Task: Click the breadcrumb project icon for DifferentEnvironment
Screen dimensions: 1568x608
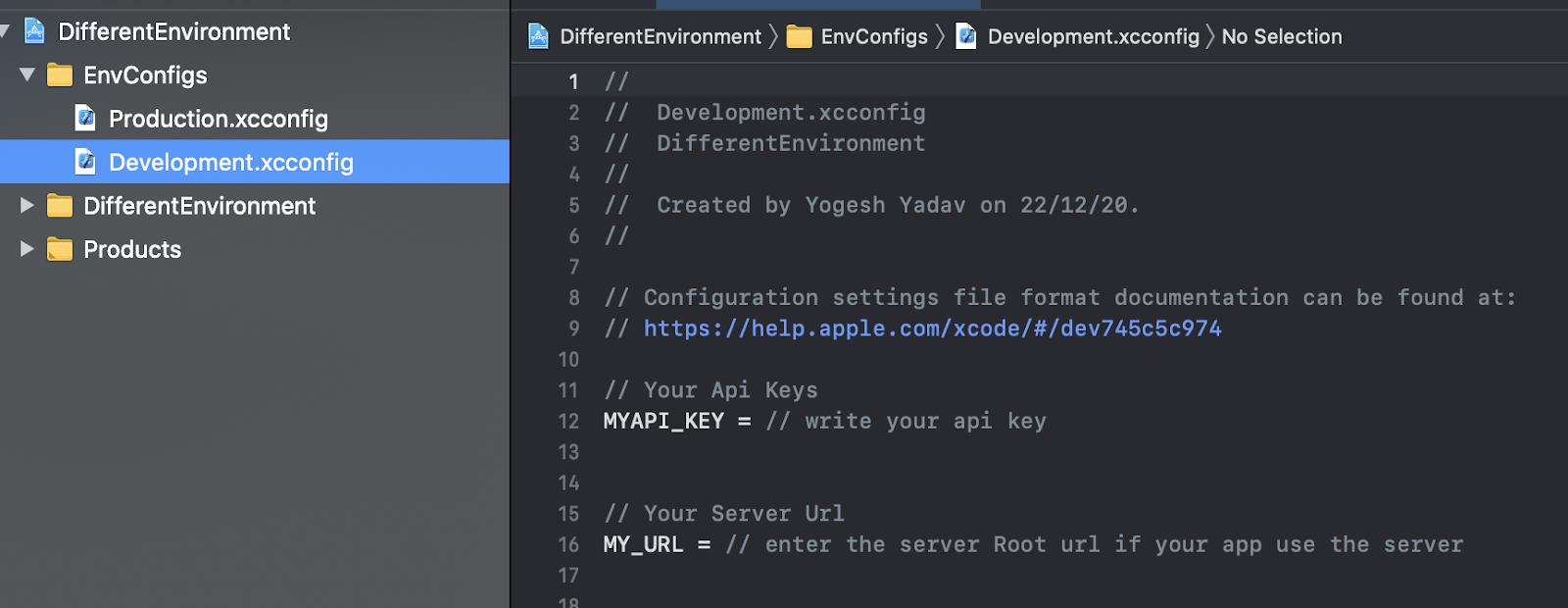Action: coord(538,37)
